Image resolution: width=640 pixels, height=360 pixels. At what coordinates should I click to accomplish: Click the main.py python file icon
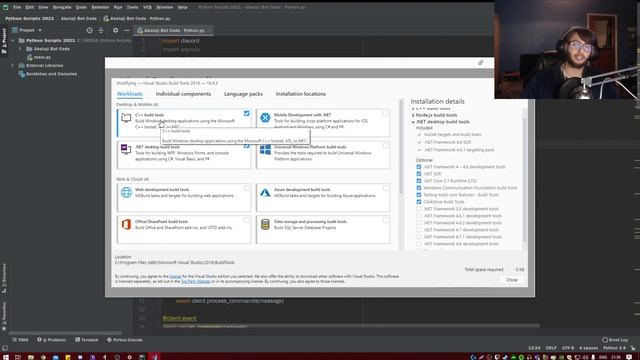click(29, 57)
